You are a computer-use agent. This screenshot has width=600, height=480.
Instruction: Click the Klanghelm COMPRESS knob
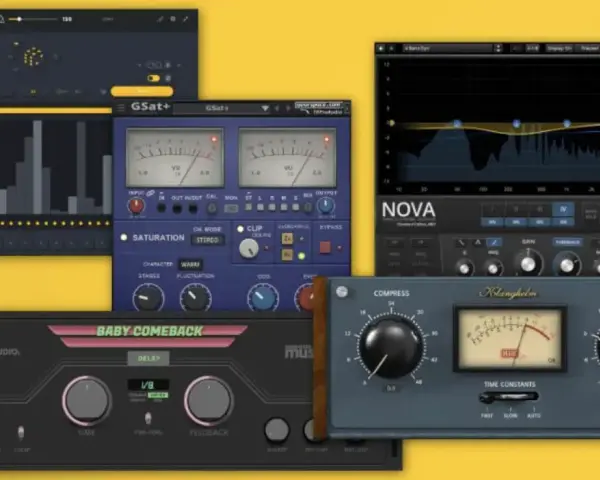(x=391, y=347)
